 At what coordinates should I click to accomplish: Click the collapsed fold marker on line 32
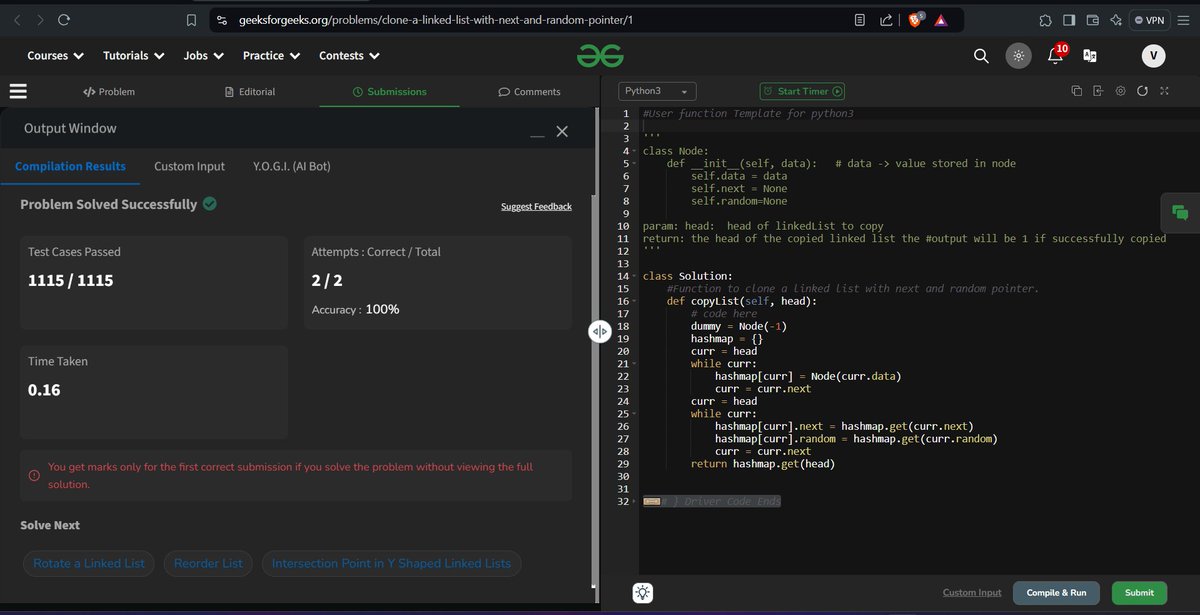coord(651,501)
